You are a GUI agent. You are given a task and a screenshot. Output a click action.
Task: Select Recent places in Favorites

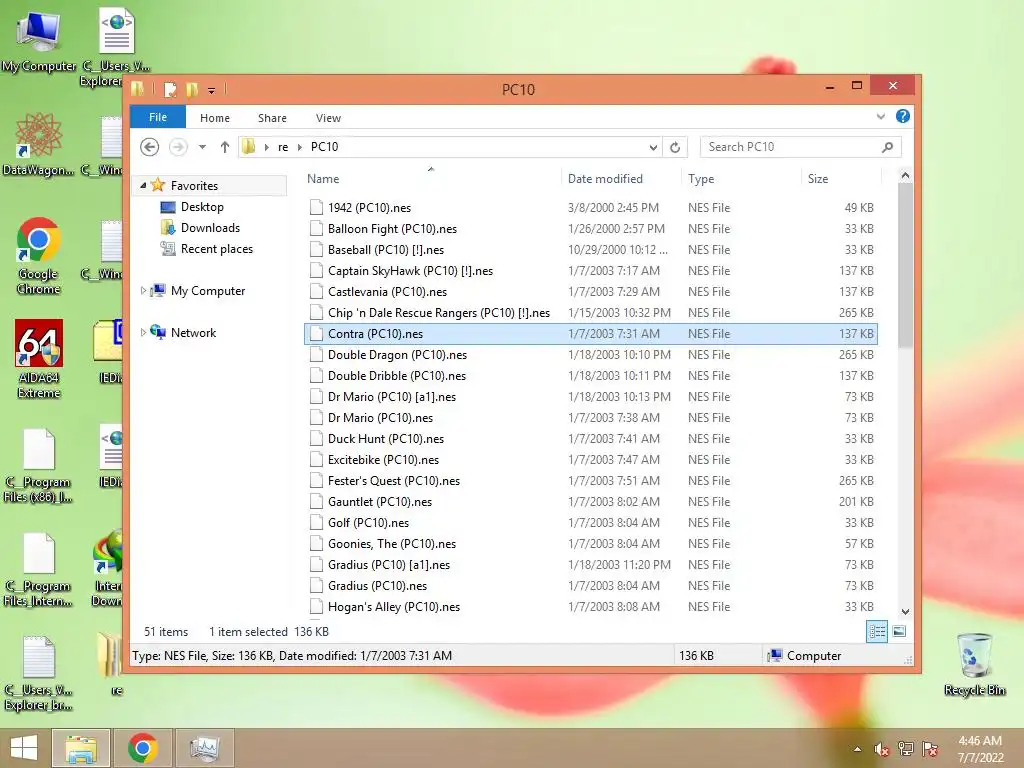[206, 249]
